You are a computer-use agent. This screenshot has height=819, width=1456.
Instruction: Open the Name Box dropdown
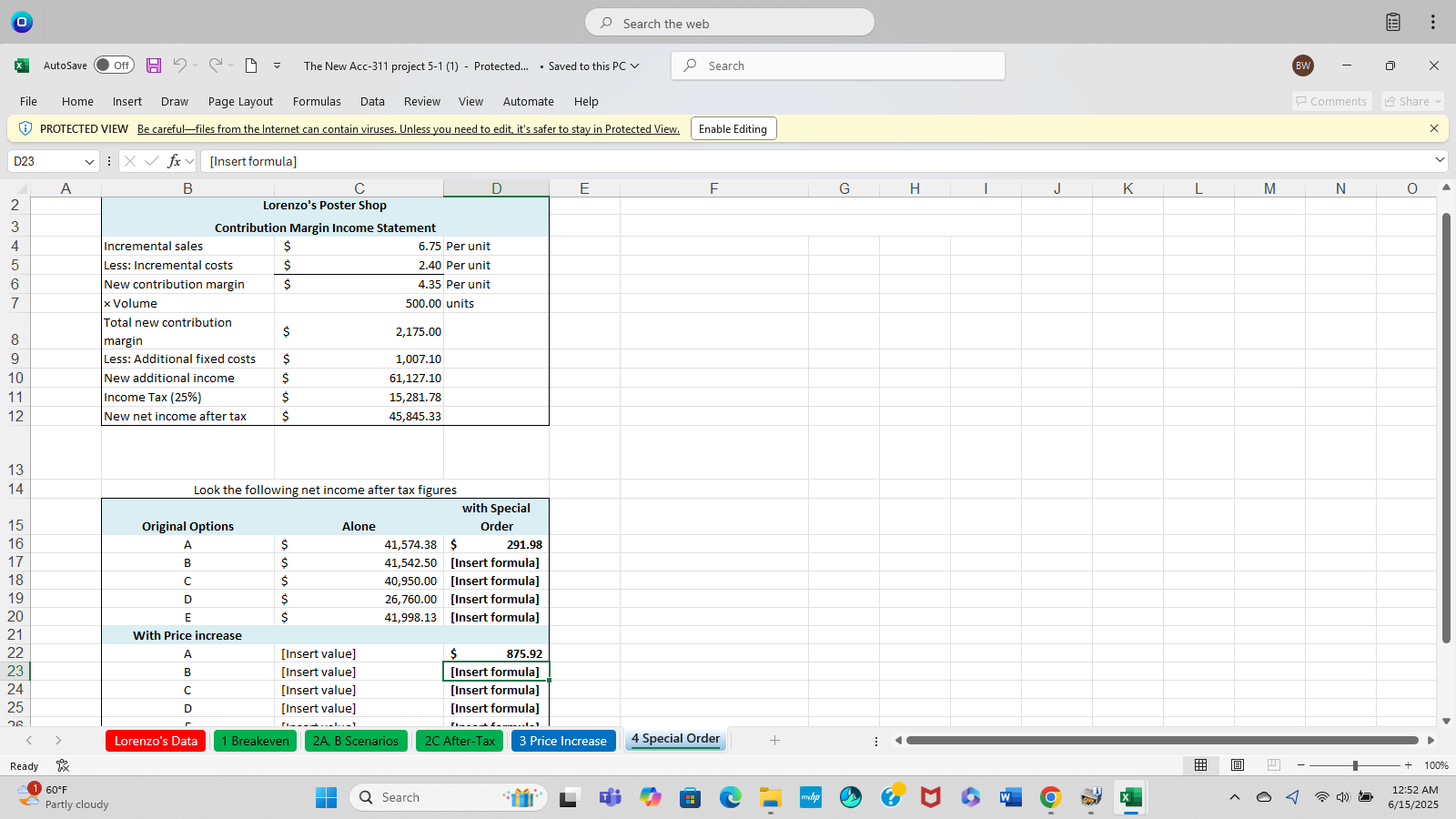click(89, 161)
